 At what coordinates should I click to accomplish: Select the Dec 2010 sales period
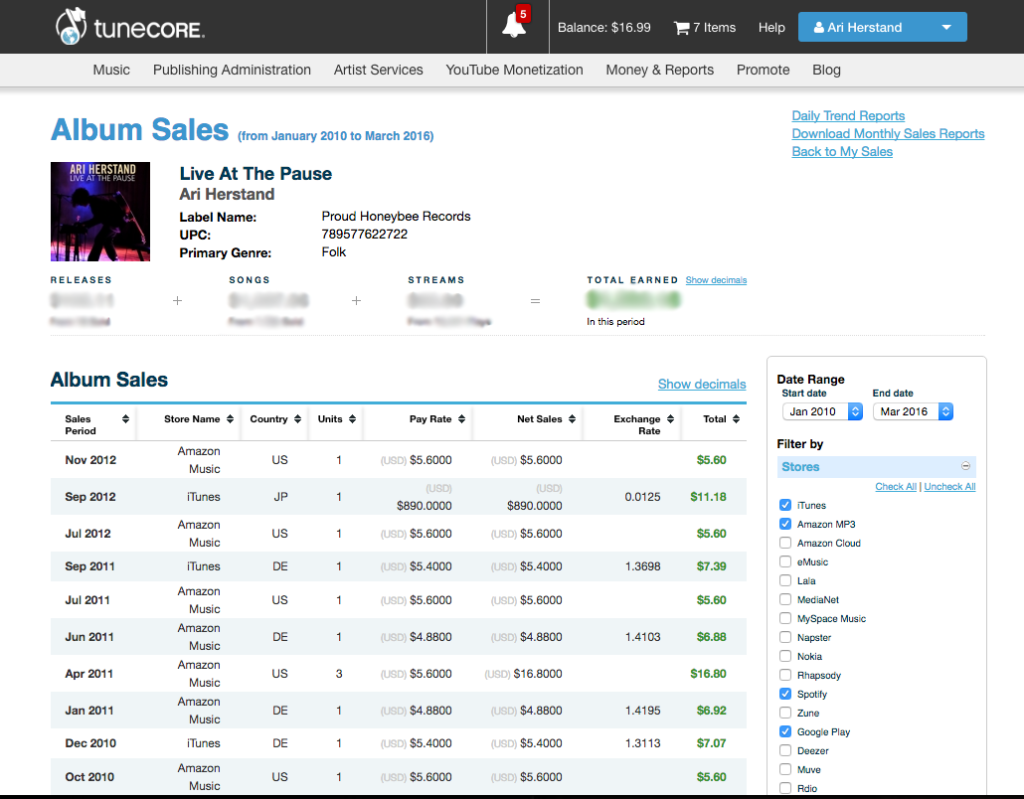click(x=90, y=743)
